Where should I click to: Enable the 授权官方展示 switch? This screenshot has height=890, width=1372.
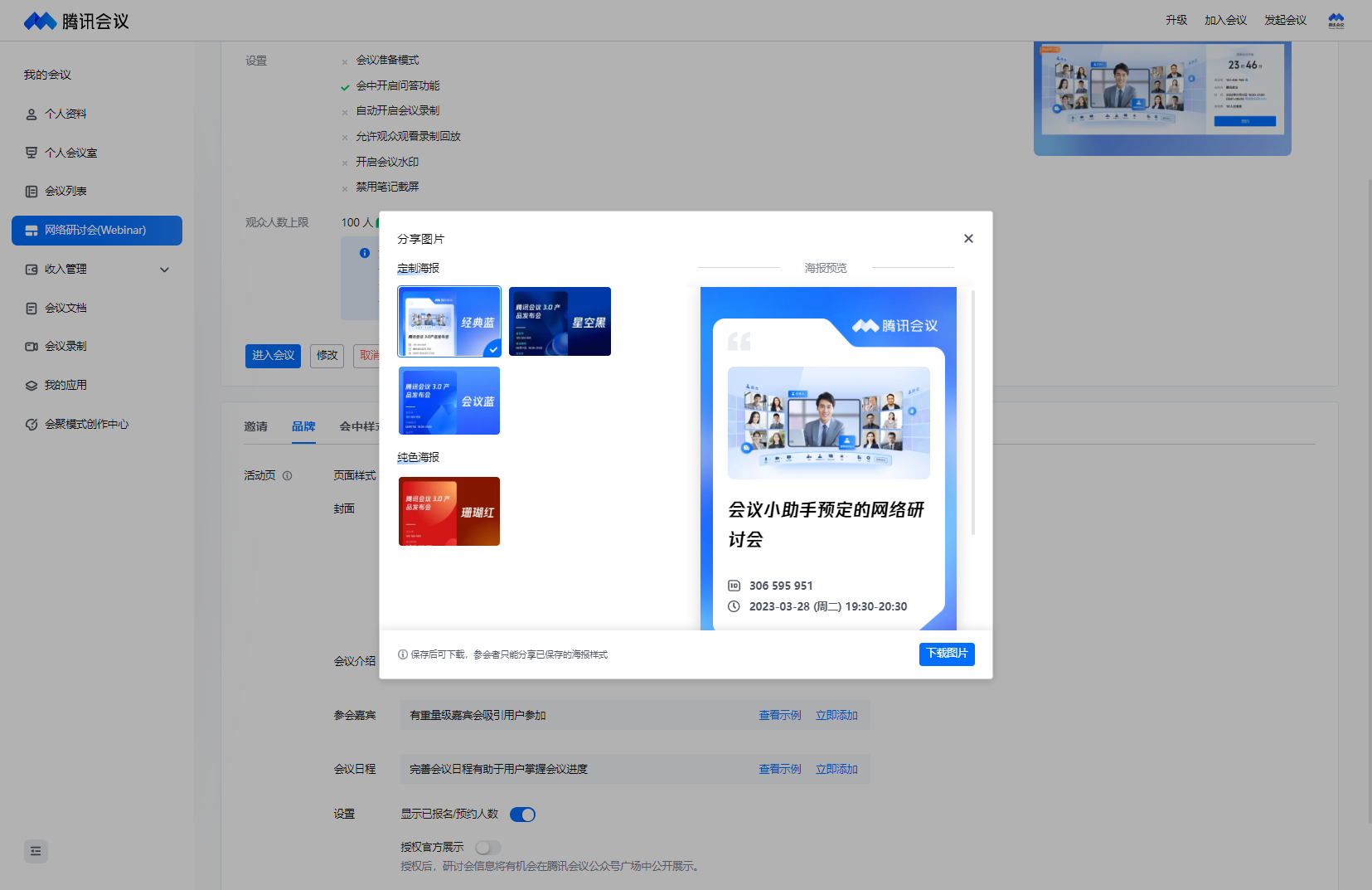[x=488, y=848]
